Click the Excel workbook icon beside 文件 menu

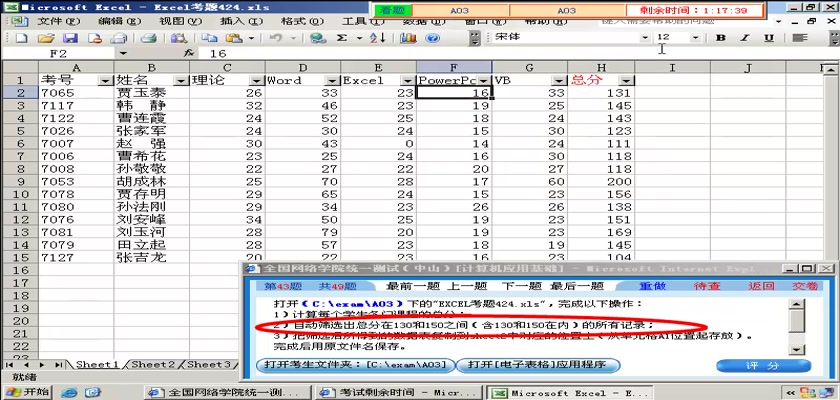coord(19,21)
